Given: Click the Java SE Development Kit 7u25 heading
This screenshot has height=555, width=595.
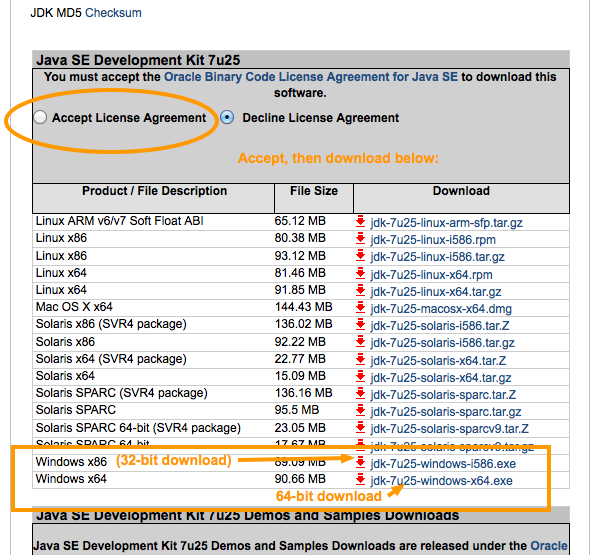Looking at the screenshot, I should click(138, 60).
